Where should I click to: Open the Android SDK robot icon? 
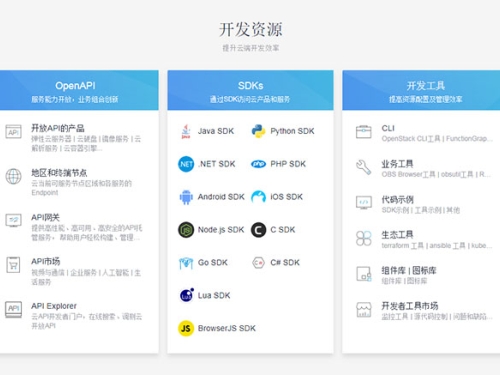click(186, 197)
